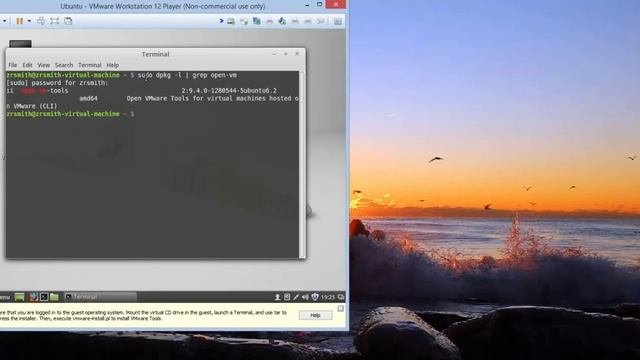Click volume speaker icon in guest tray
The height and width of the screenshot is (360, 640).
[x=305, y=297]
